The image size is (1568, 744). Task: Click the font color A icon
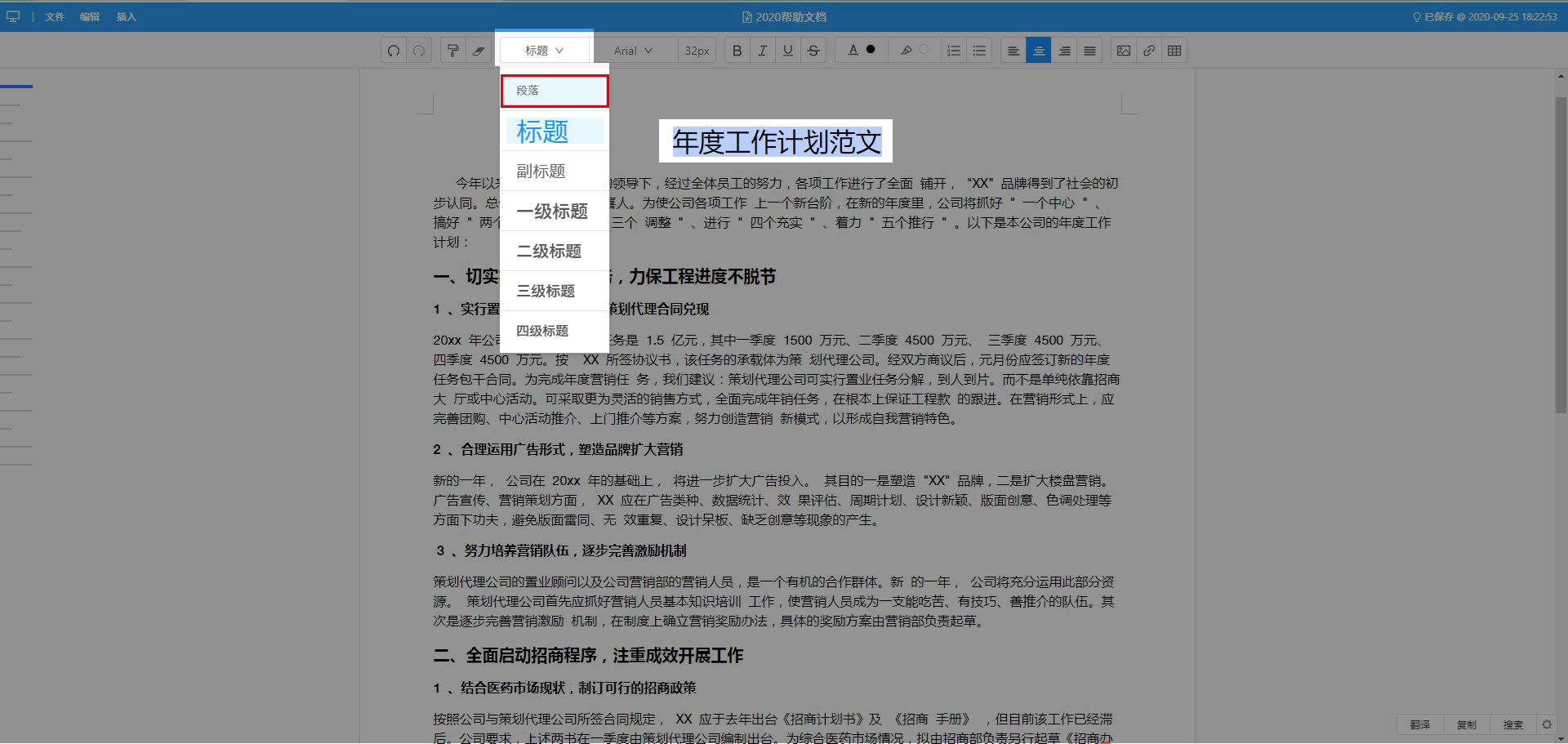[x=853, y=50]
